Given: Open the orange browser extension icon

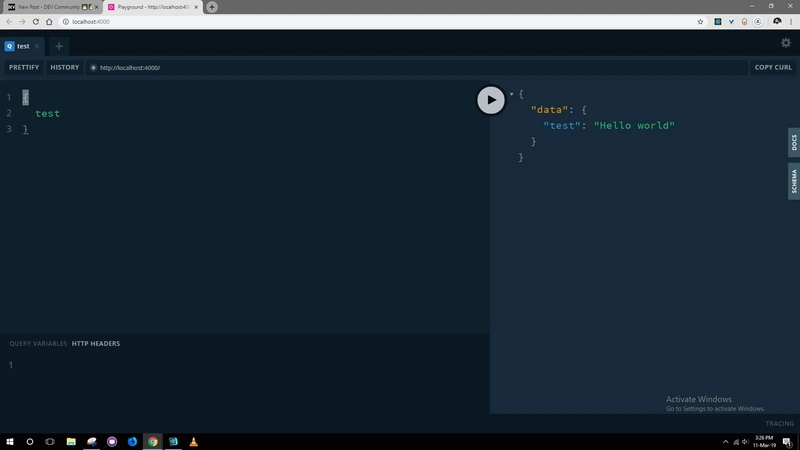Looking at the screenshot, I should [744, 21].
